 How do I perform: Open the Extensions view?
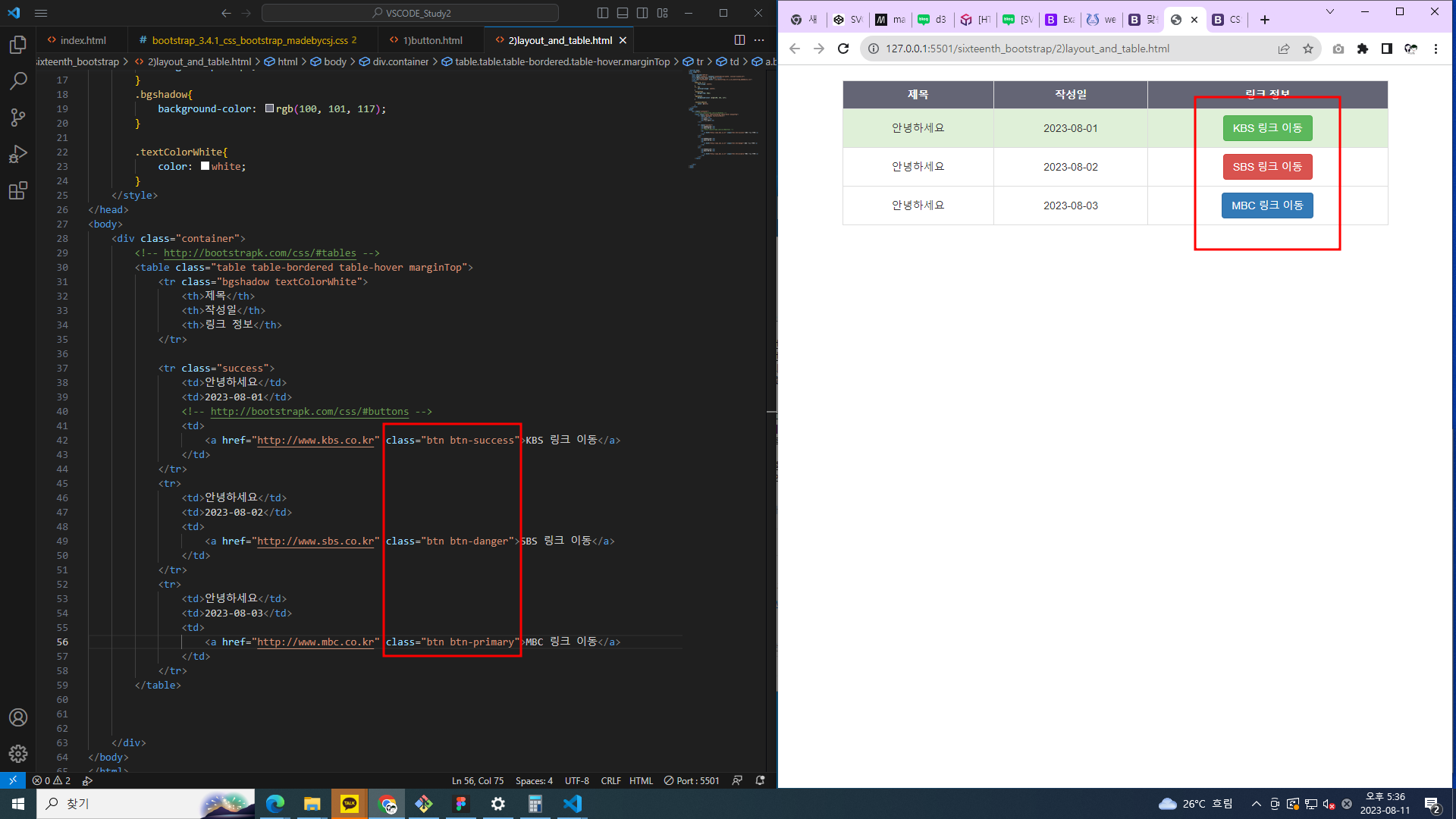click(x=18, y=190)
